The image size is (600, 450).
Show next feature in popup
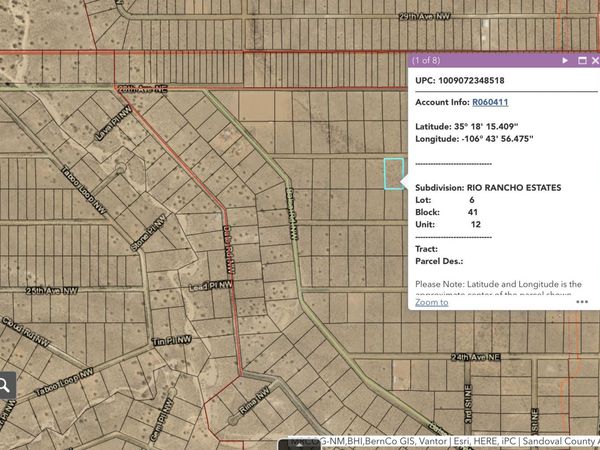[x=565, y=60]
